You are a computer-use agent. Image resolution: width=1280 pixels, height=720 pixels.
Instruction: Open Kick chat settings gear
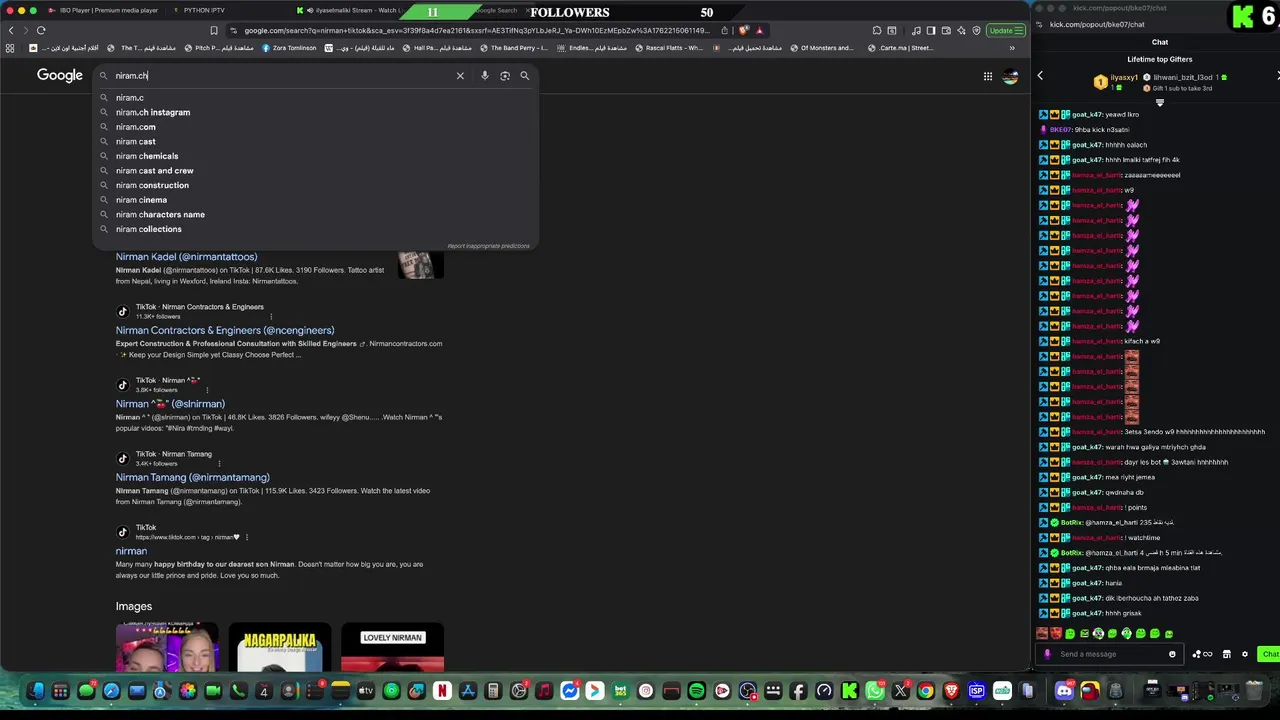[x=1245, y=654]
